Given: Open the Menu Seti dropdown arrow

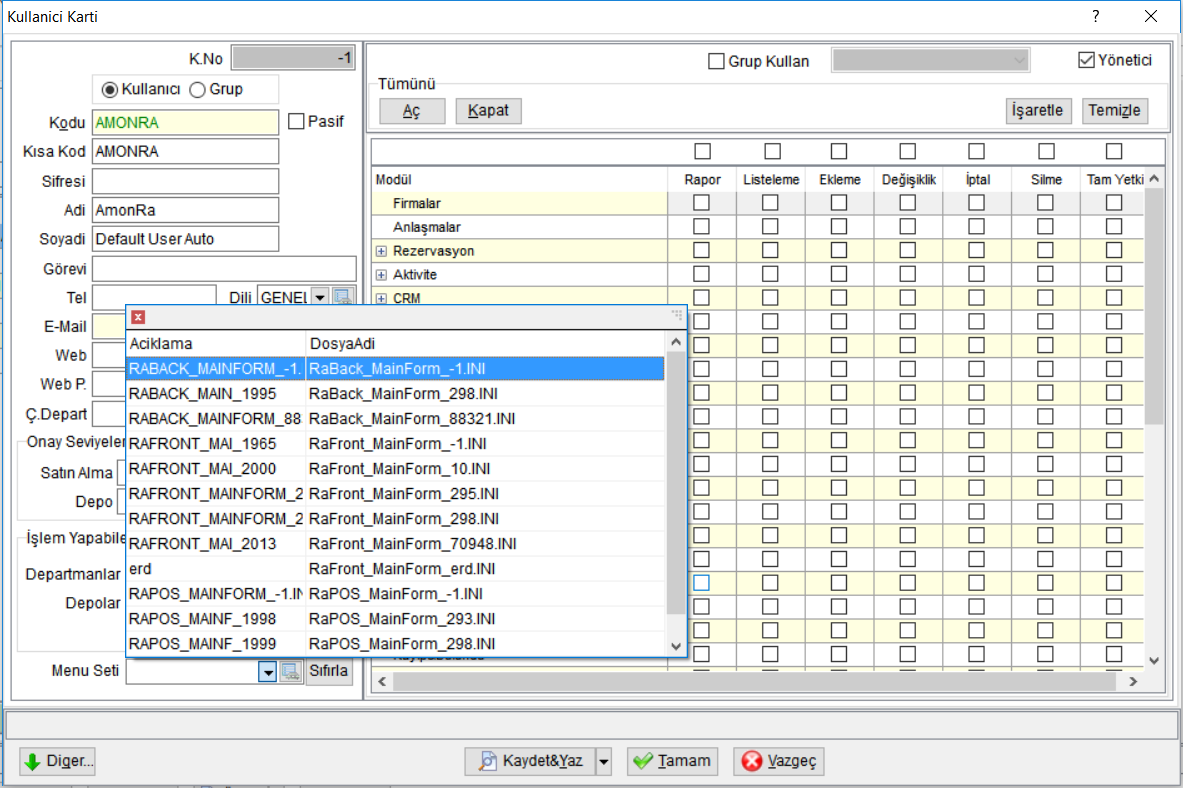Looking at the screenshot, I should pos(268,671).
